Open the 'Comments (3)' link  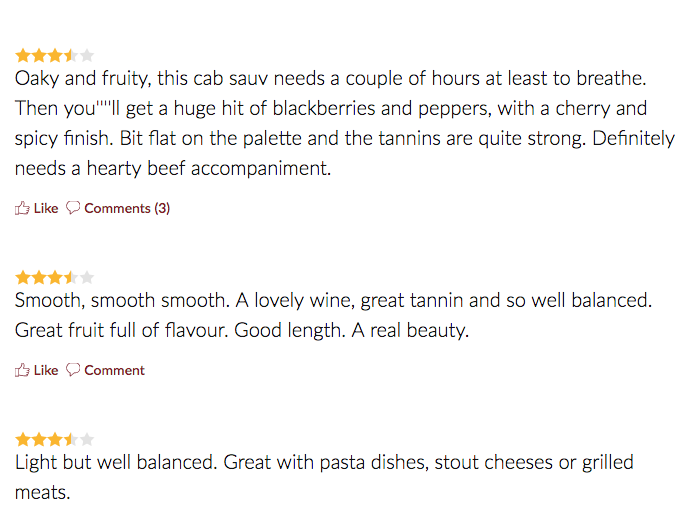coord(127,208)
